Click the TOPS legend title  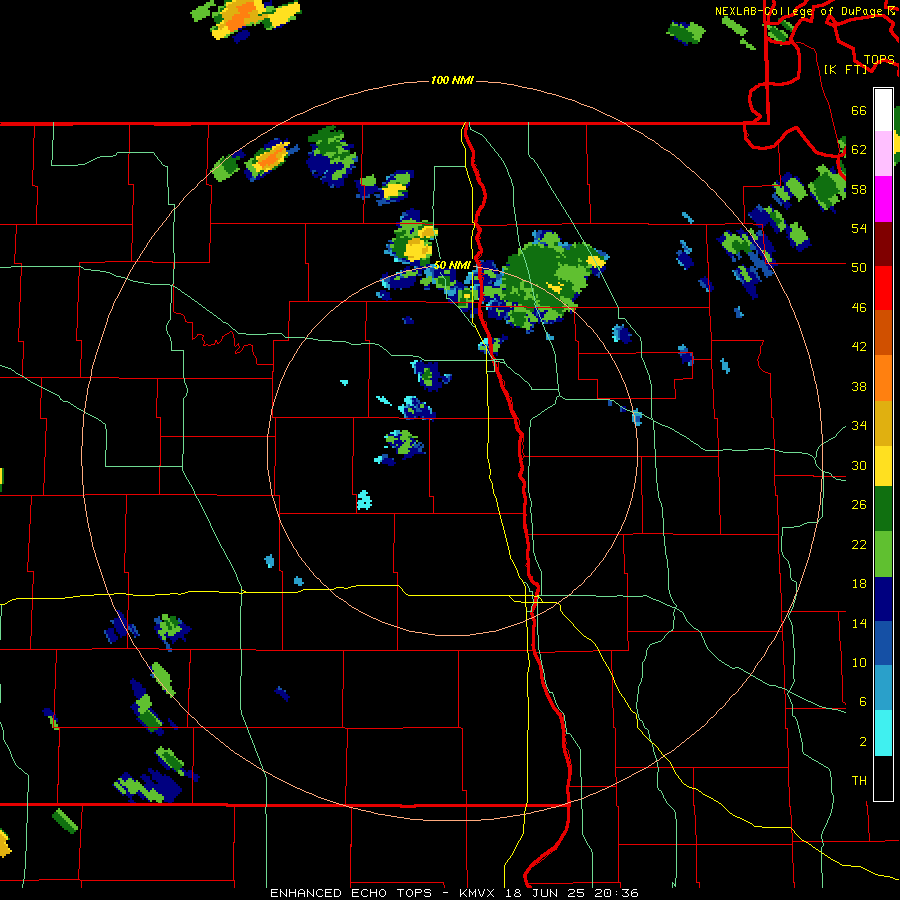(x=879, y=60)
